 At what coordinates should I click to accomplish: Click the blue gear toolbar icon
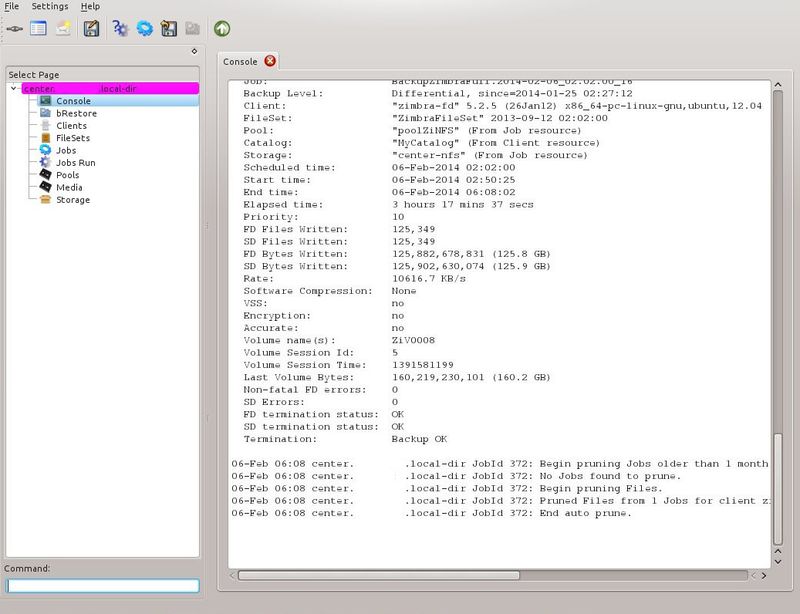pos(145,29)
